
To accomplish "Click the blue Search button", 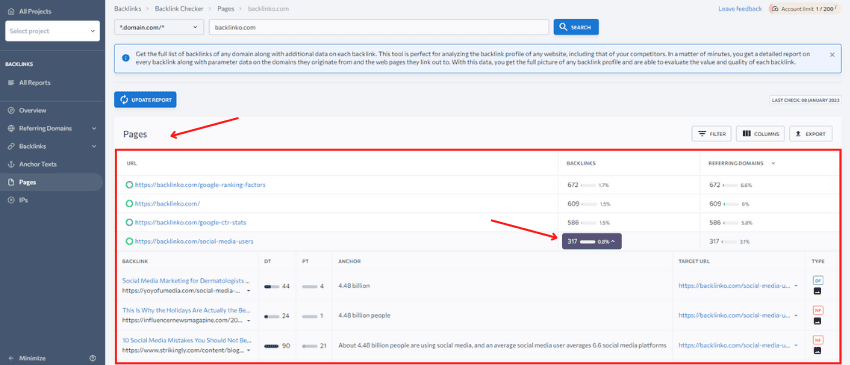I will point(576,27).
